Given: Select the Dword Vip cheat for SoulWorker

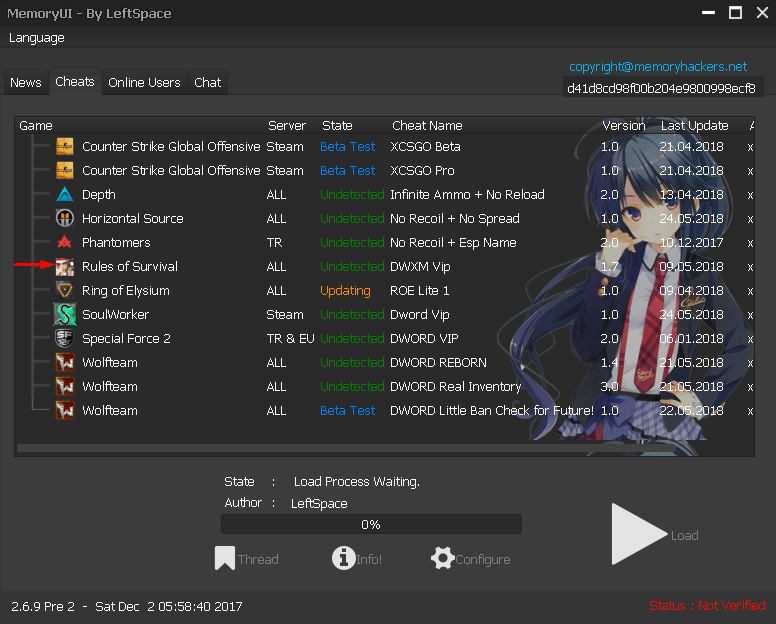Looking at the screenshot, I should tap(420, 315).
